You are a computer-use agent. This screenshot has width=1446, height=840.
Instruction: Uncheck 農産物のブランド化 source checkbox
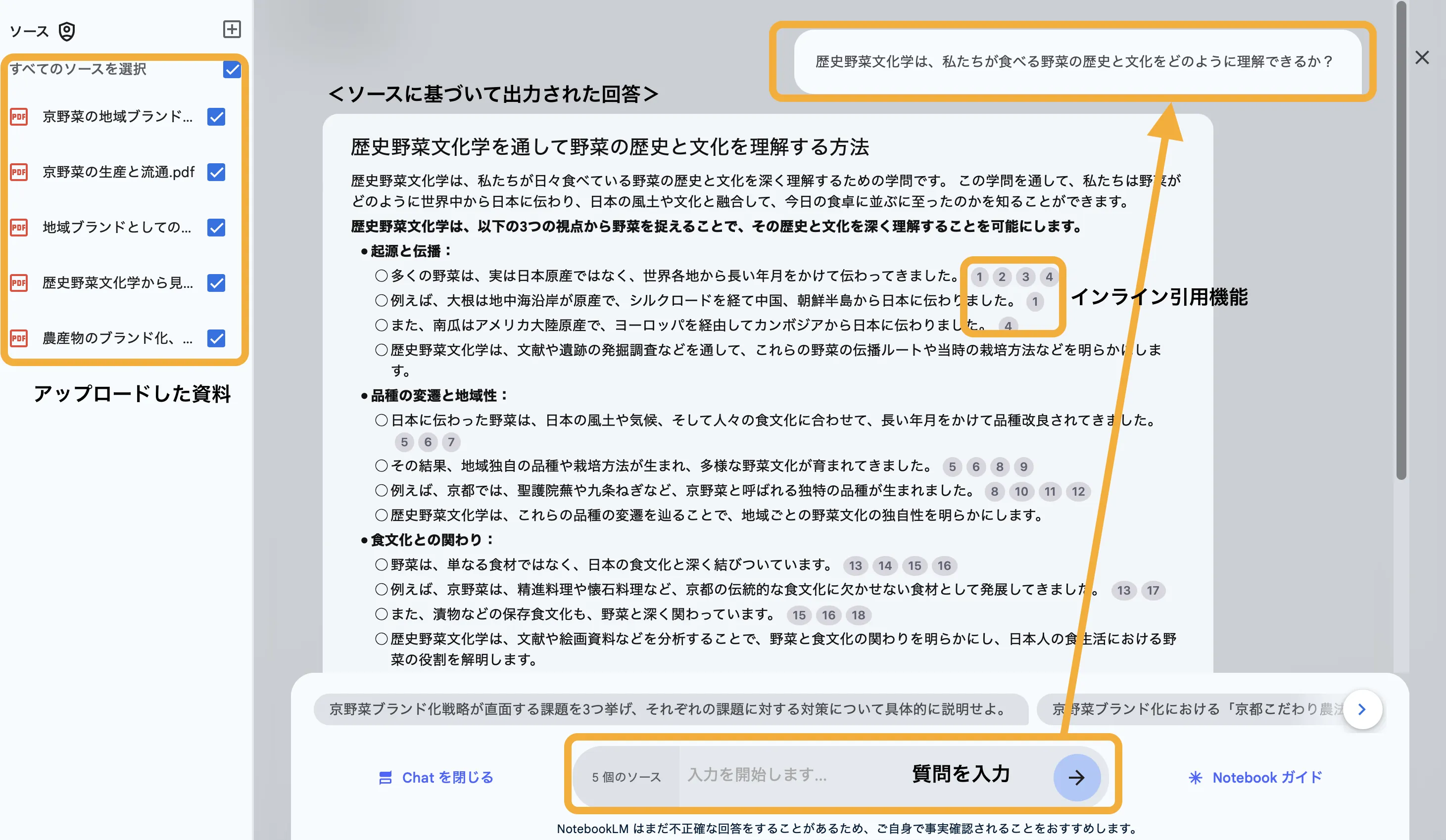coord(216,338)
